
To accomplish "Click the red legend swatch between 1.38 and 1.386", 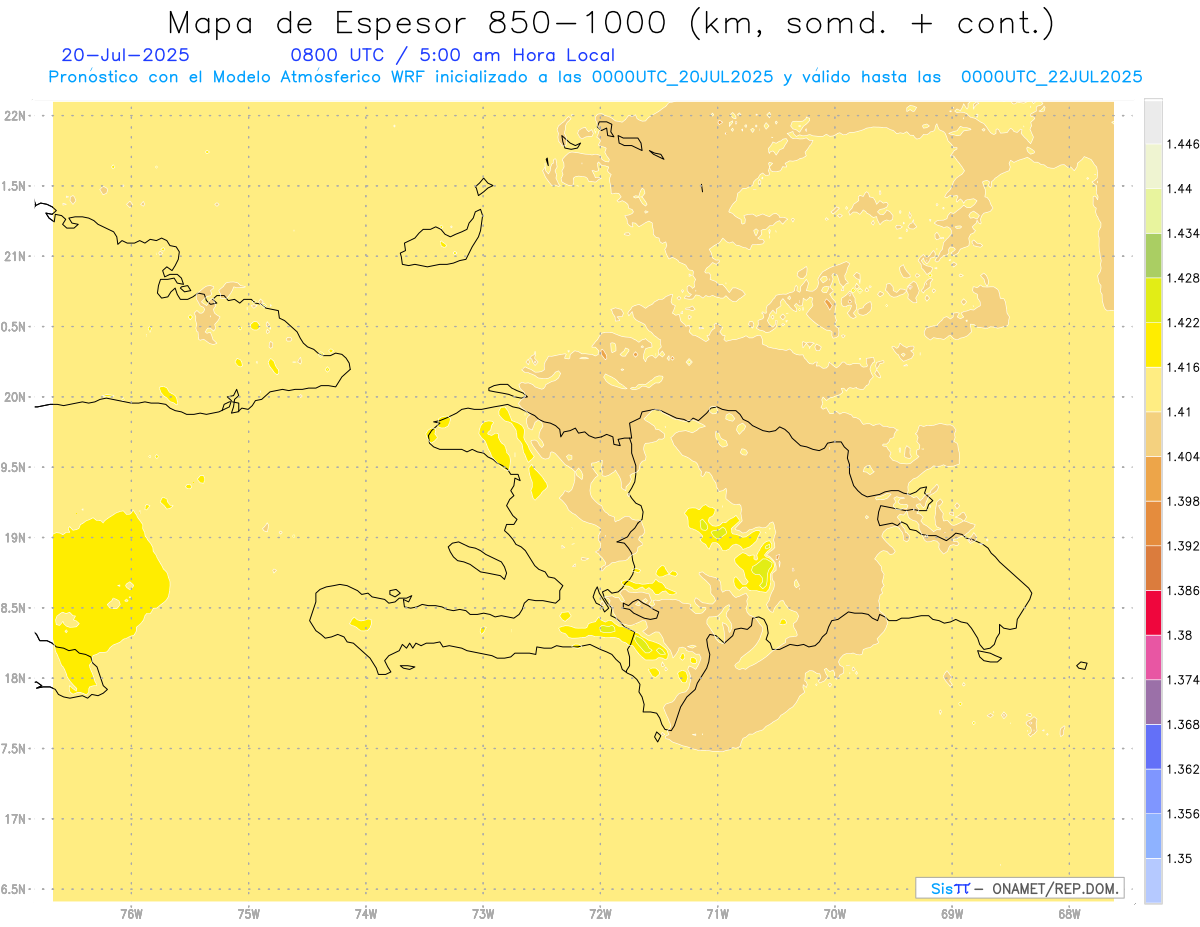I will [1153, 612].
